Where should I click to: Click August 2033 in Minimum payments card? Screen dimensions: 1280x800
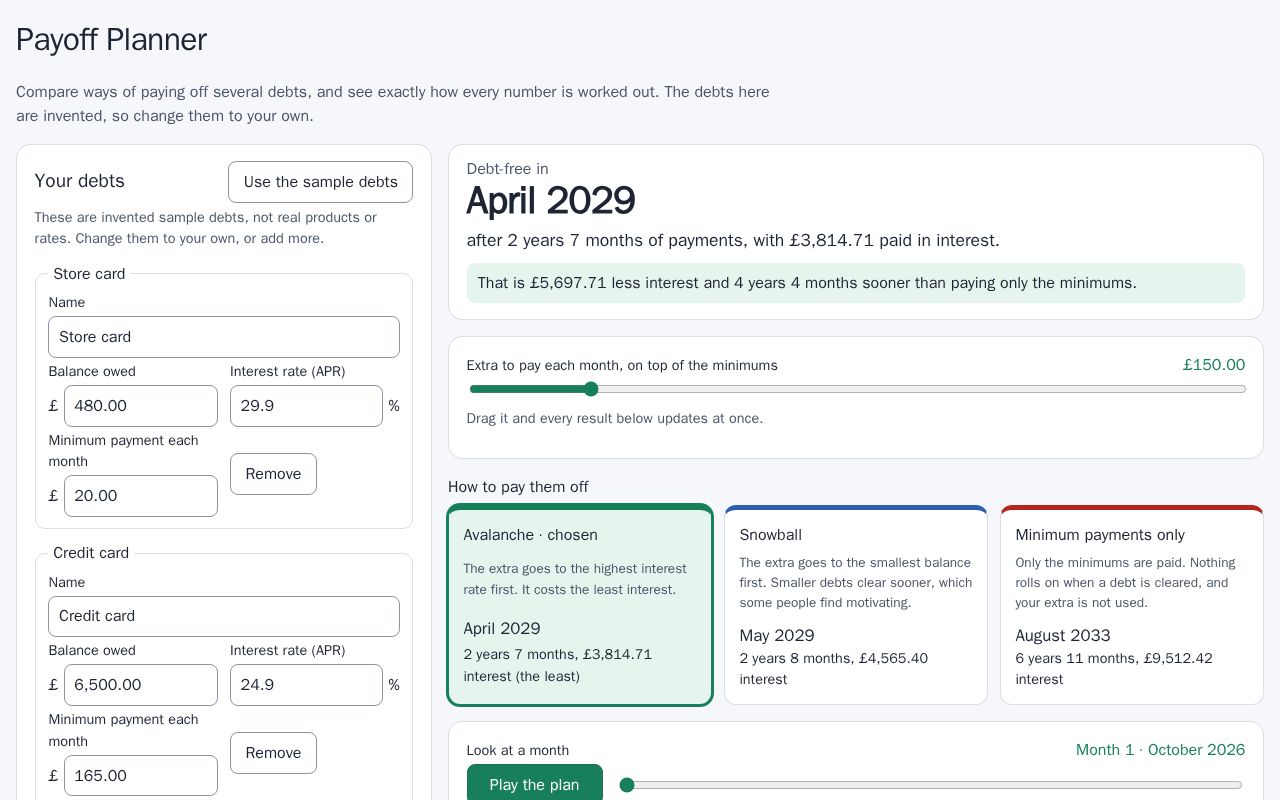pos(1063,636)
